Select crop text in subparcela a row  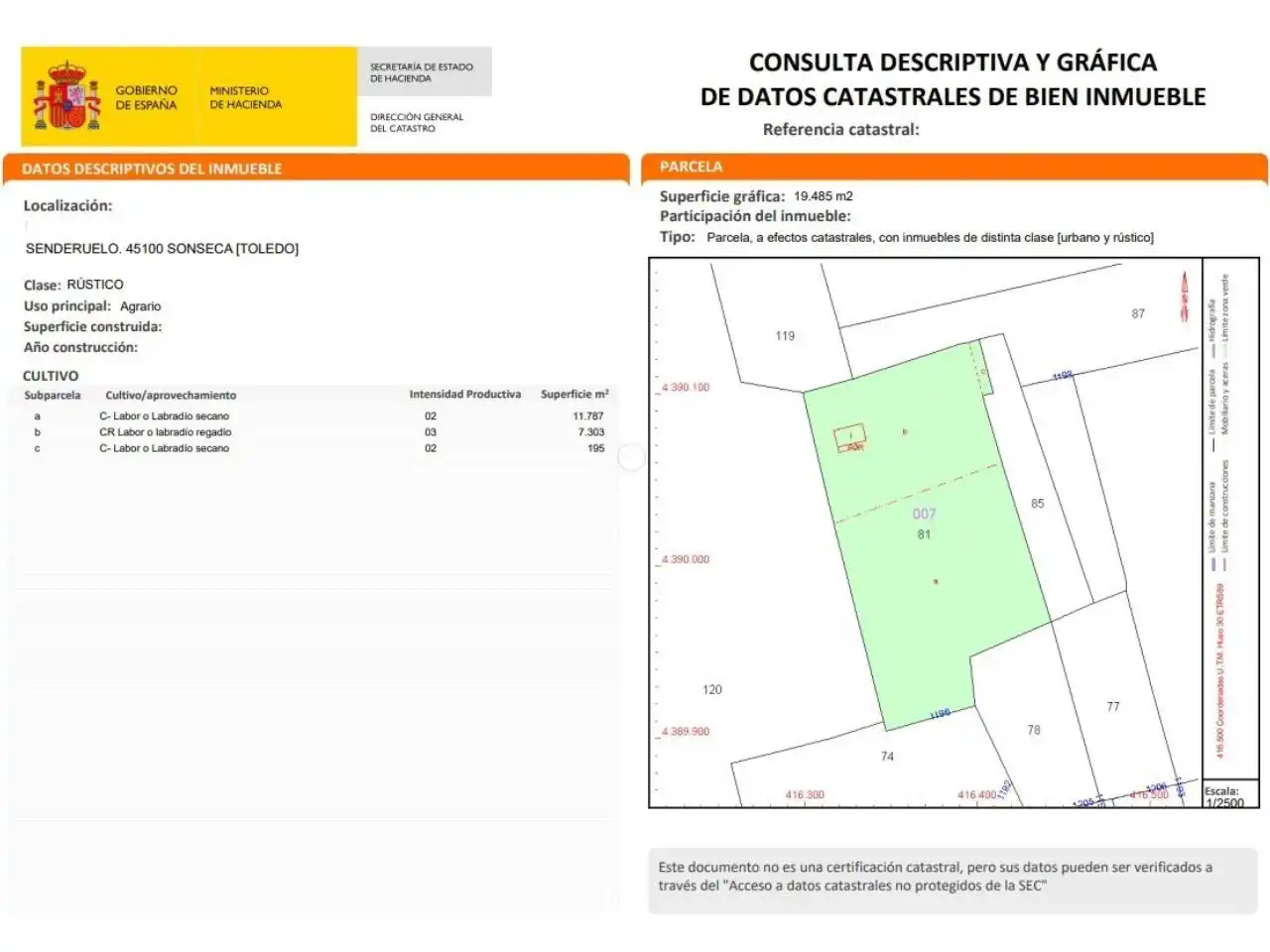(164, 416)
